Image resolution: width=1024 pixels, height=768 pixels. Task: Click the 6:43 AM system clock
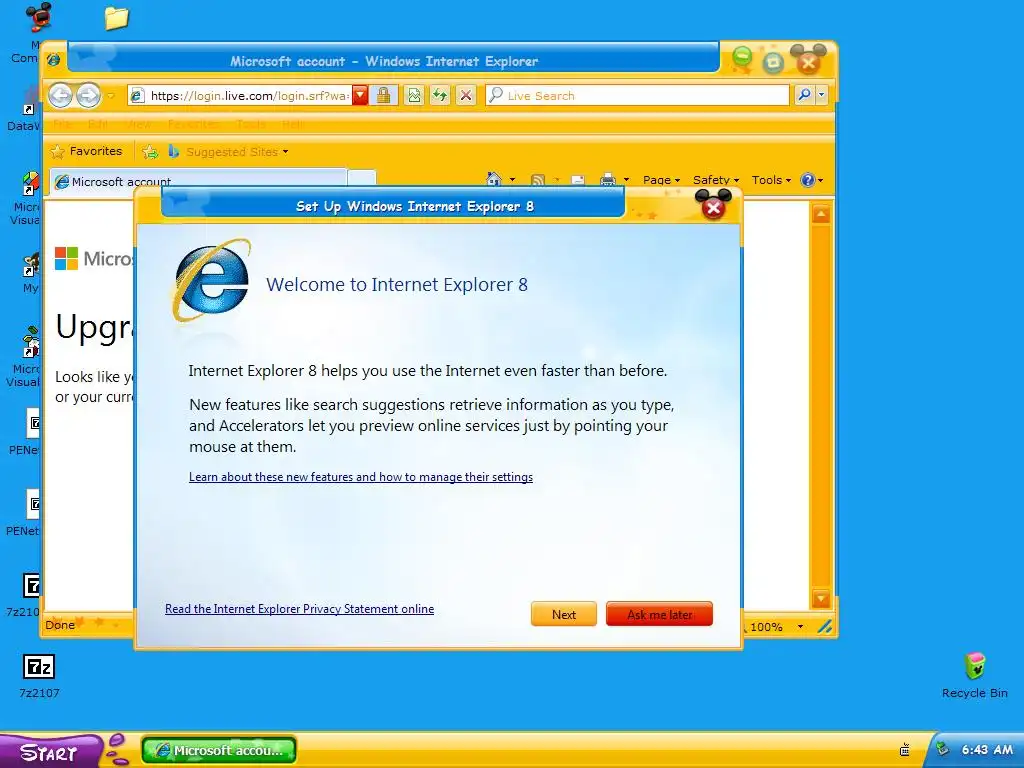click(x=987, y=750)
